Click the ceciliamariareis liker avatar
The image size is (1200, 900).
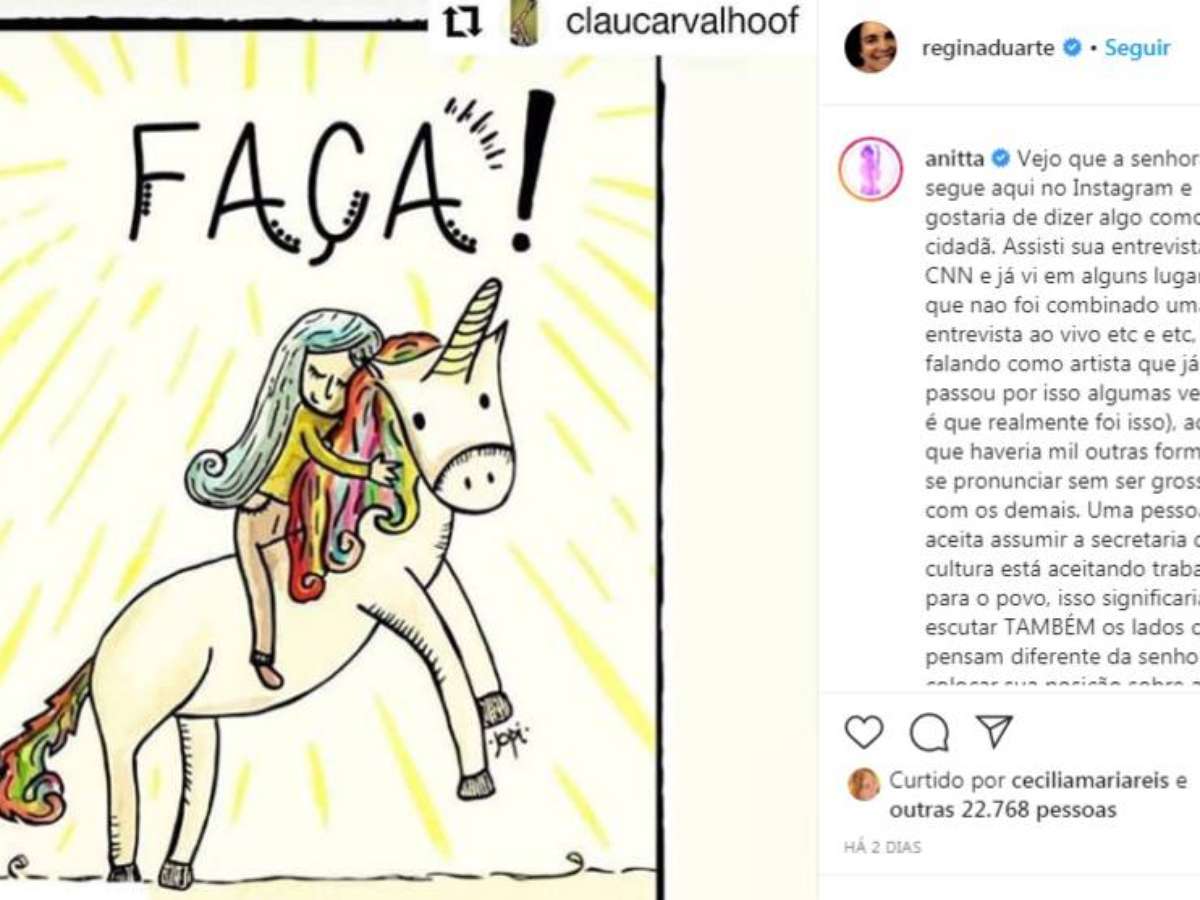pos(863,783)
